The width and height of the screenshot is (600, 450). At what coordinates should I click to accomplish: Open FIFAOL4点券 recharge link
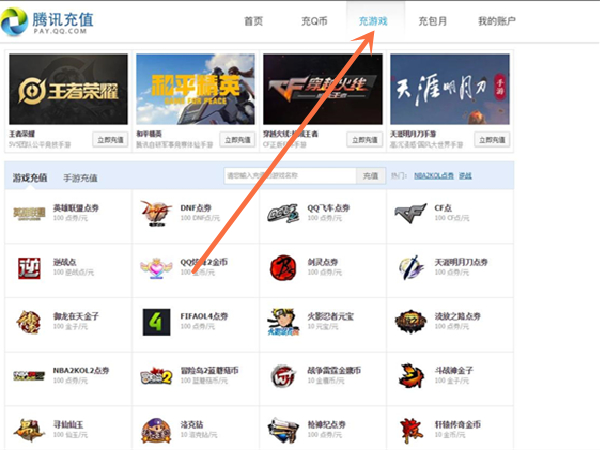click(204, 316)
